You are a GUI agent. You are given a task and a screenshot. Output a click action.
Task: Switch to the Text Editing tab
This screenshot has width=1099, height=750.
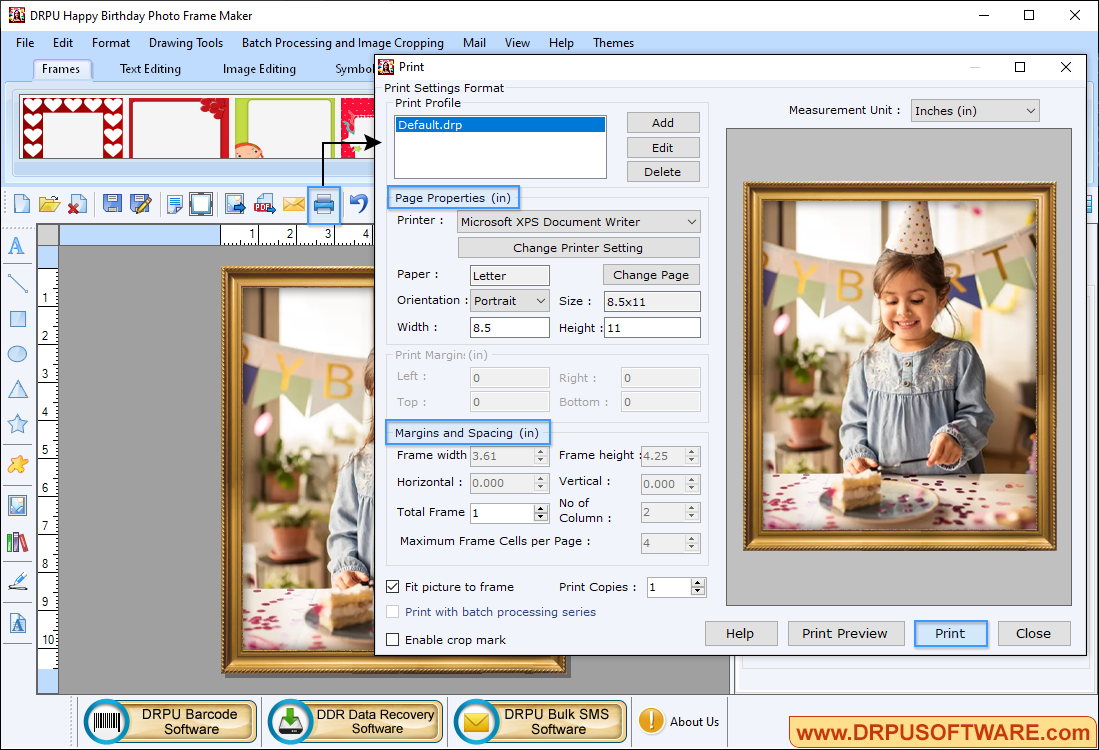[x=149, y=68]
